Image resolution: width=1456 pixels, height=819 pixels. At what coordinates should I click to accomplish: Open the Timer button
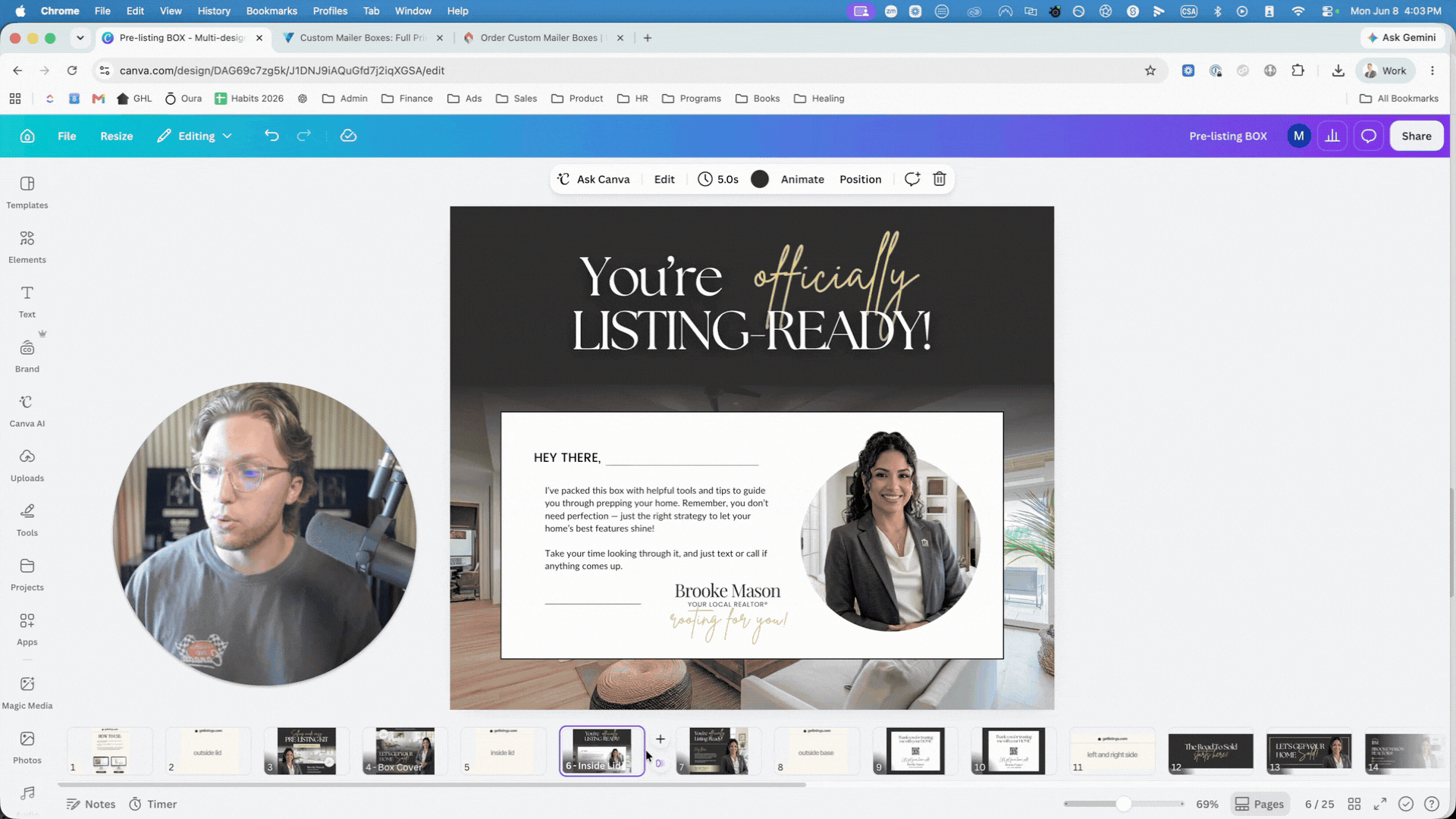(x=153, y=804)
